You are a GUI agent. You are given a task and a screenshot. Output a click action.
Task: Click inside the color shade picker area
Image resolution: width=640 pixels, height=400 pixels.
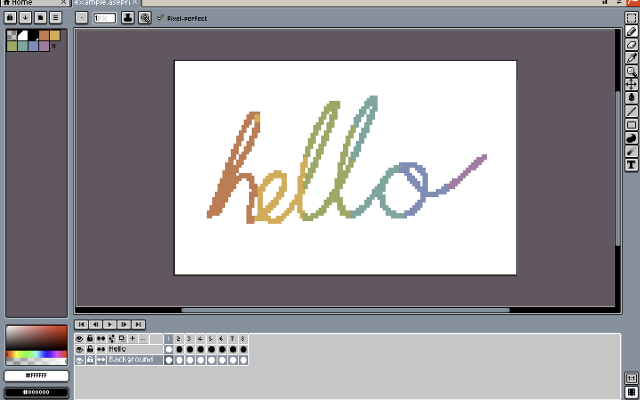point(36,338)
